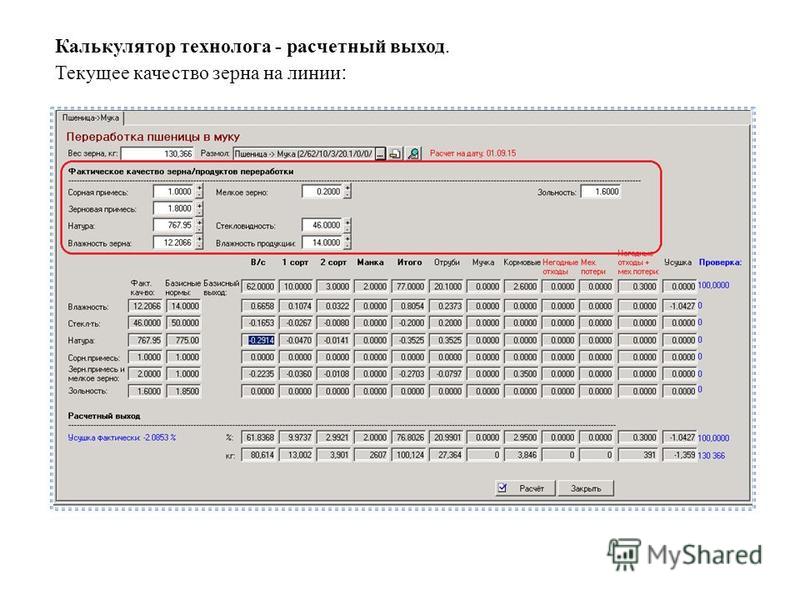Edit the Мелкое зерно value field
Viewport: 800px width, 600px height.
click(322, 192)
